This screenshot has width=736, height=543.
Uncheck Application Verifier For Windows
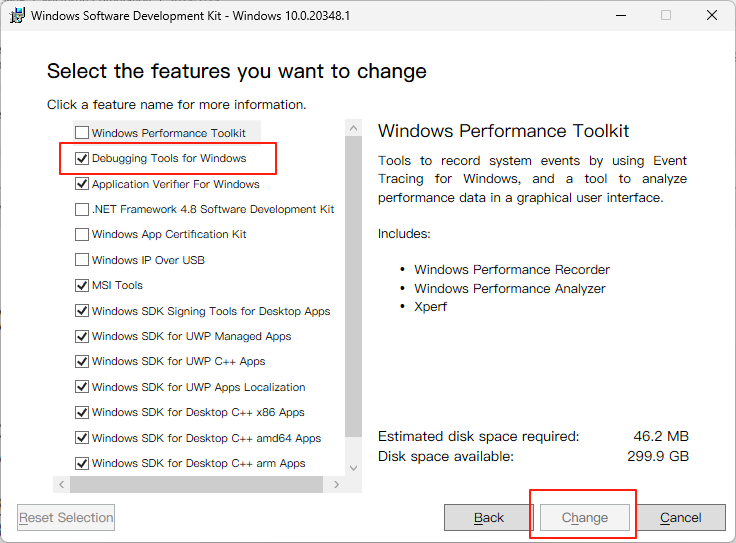point(82,184)
